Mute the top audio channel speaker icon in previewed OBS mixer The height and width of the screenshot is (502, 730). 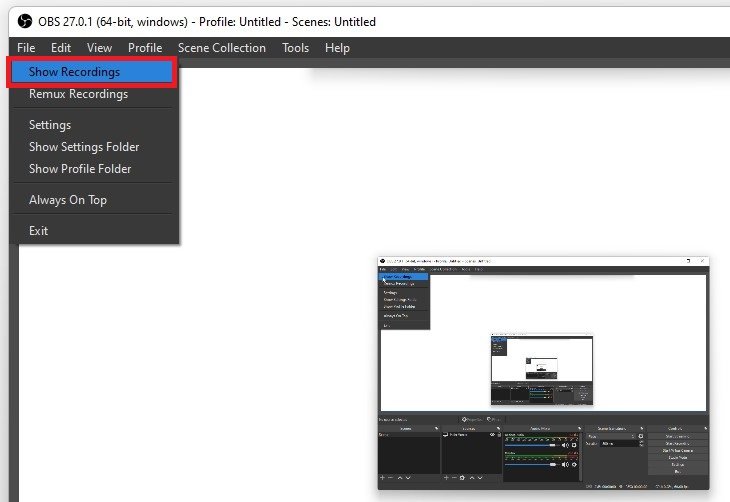[x=565, y=445]
